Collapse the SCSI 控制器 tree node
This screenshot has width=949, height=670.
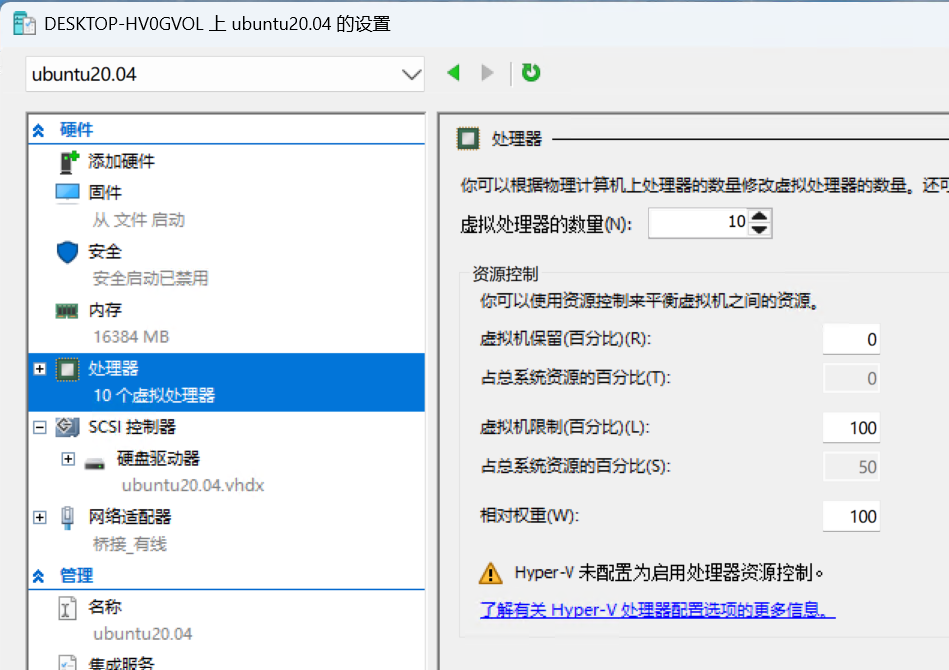coord(40,427)
